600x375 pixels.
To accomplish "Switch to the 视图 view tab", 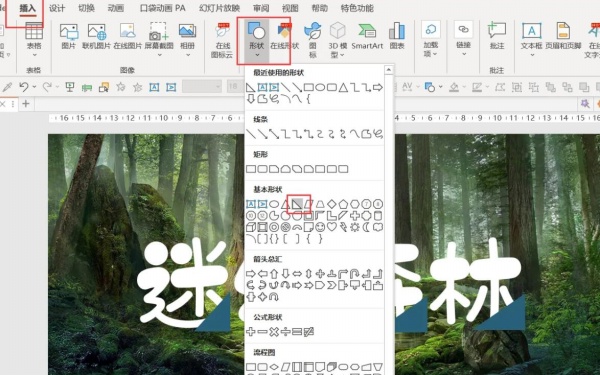I will click(x=290, y=8).
